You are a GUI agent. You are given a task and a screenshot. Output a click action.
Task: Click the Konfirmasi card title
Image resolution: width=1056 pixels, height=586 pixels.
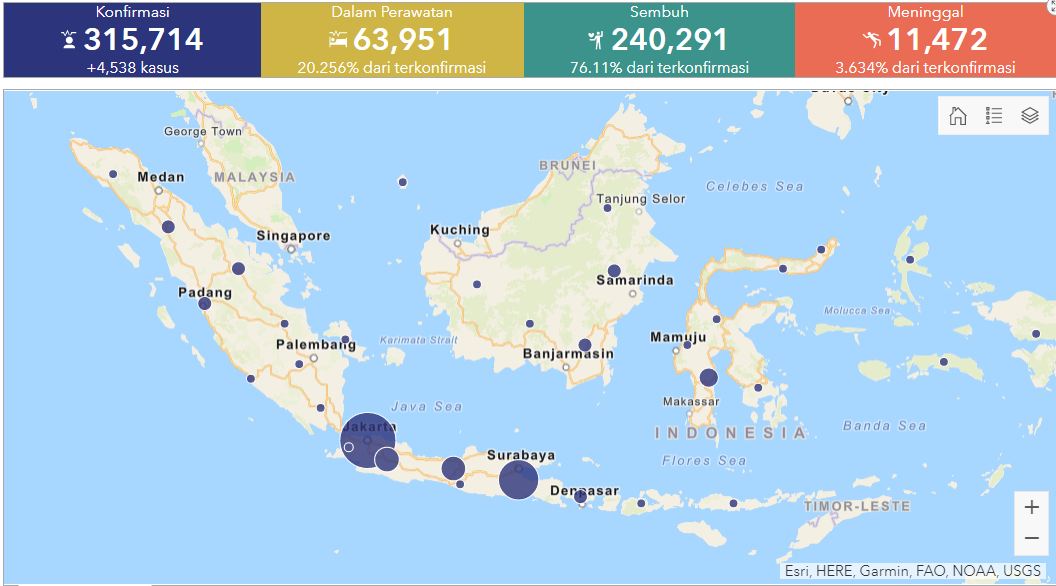tap(133, 11)
